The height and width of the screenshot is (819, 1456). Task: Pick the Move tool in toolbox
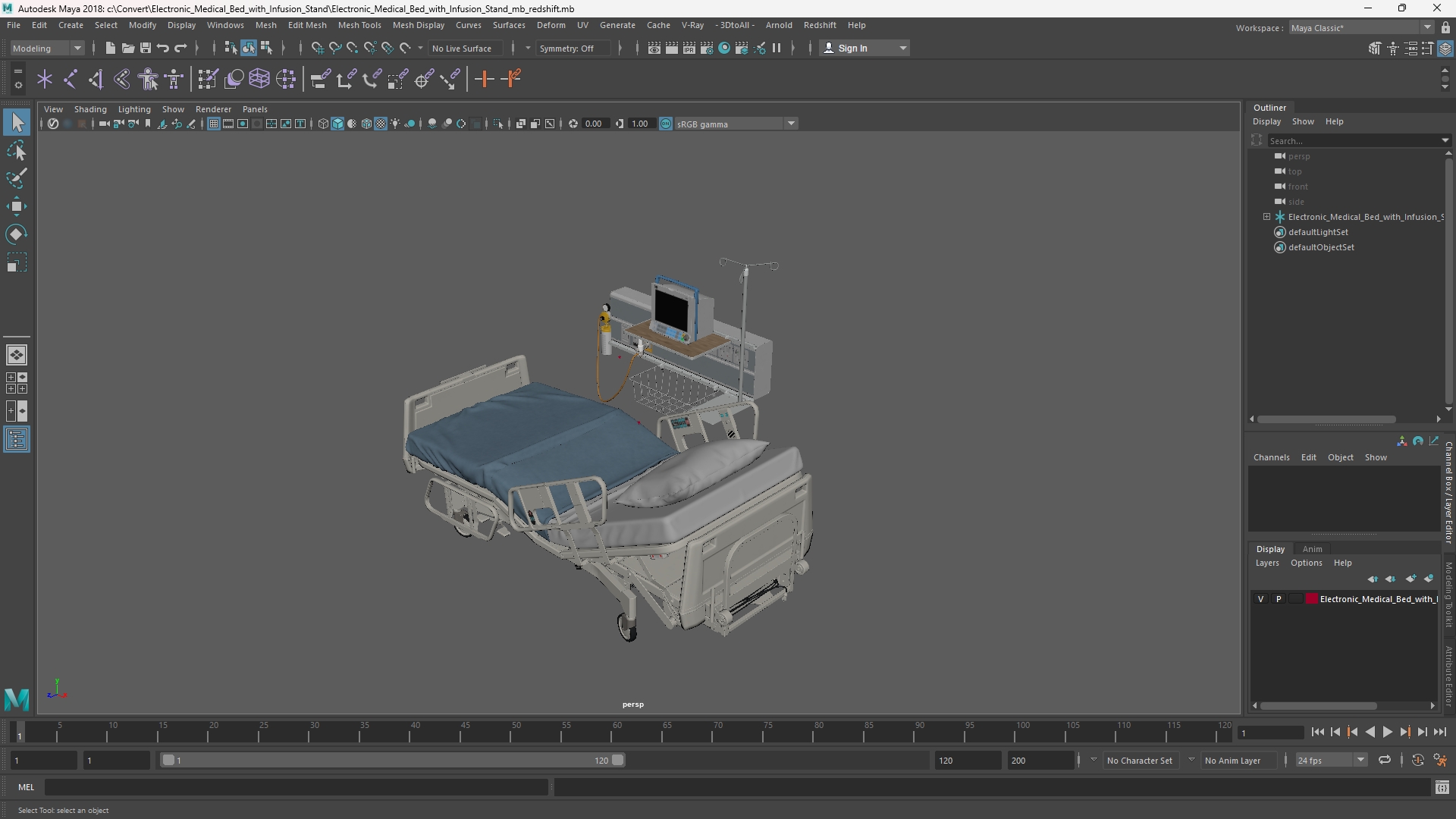click(17, 206)
